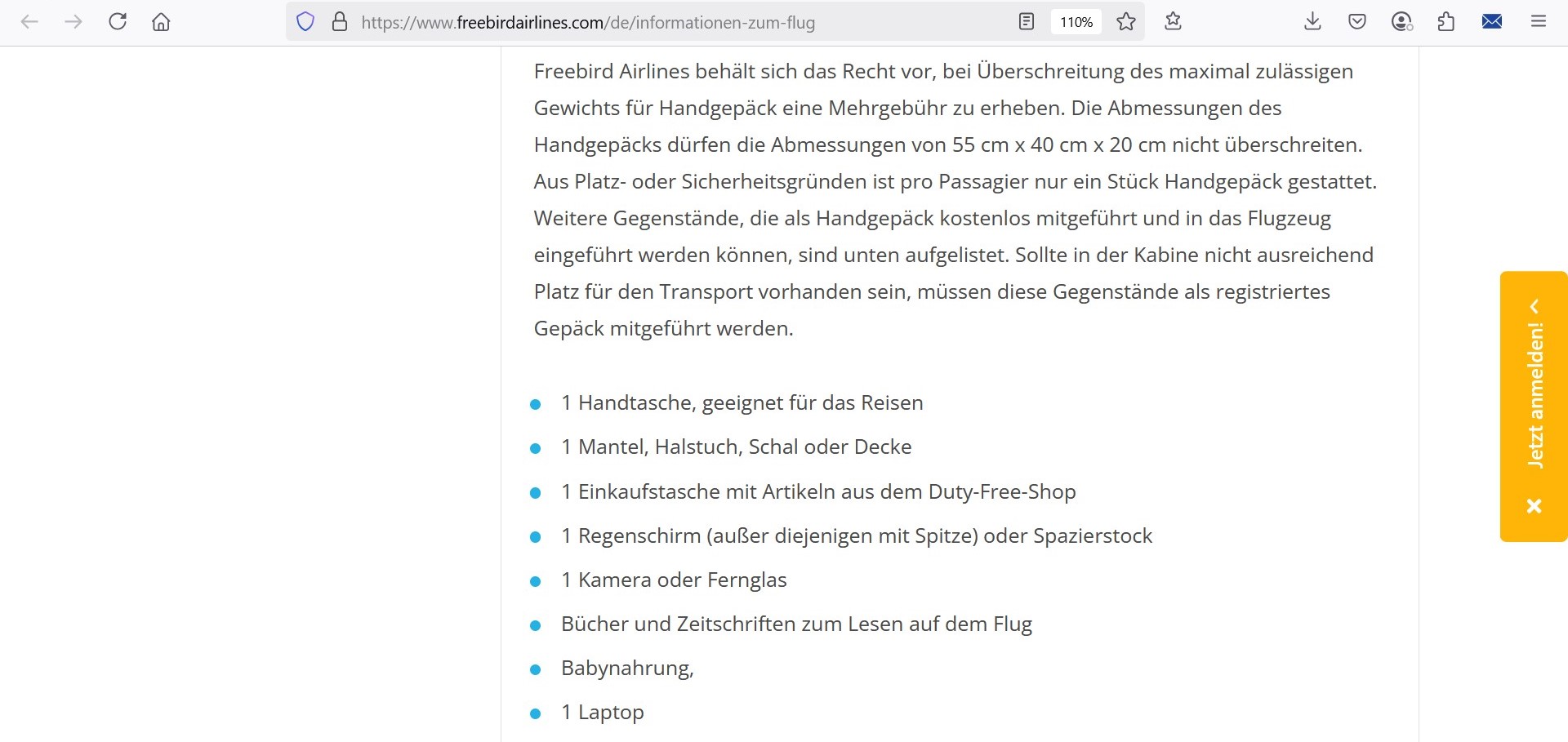Viewport: 1568px width, 742px height.
Task: Open the Firefox hamburger application menu
Action: point(1539,22)
